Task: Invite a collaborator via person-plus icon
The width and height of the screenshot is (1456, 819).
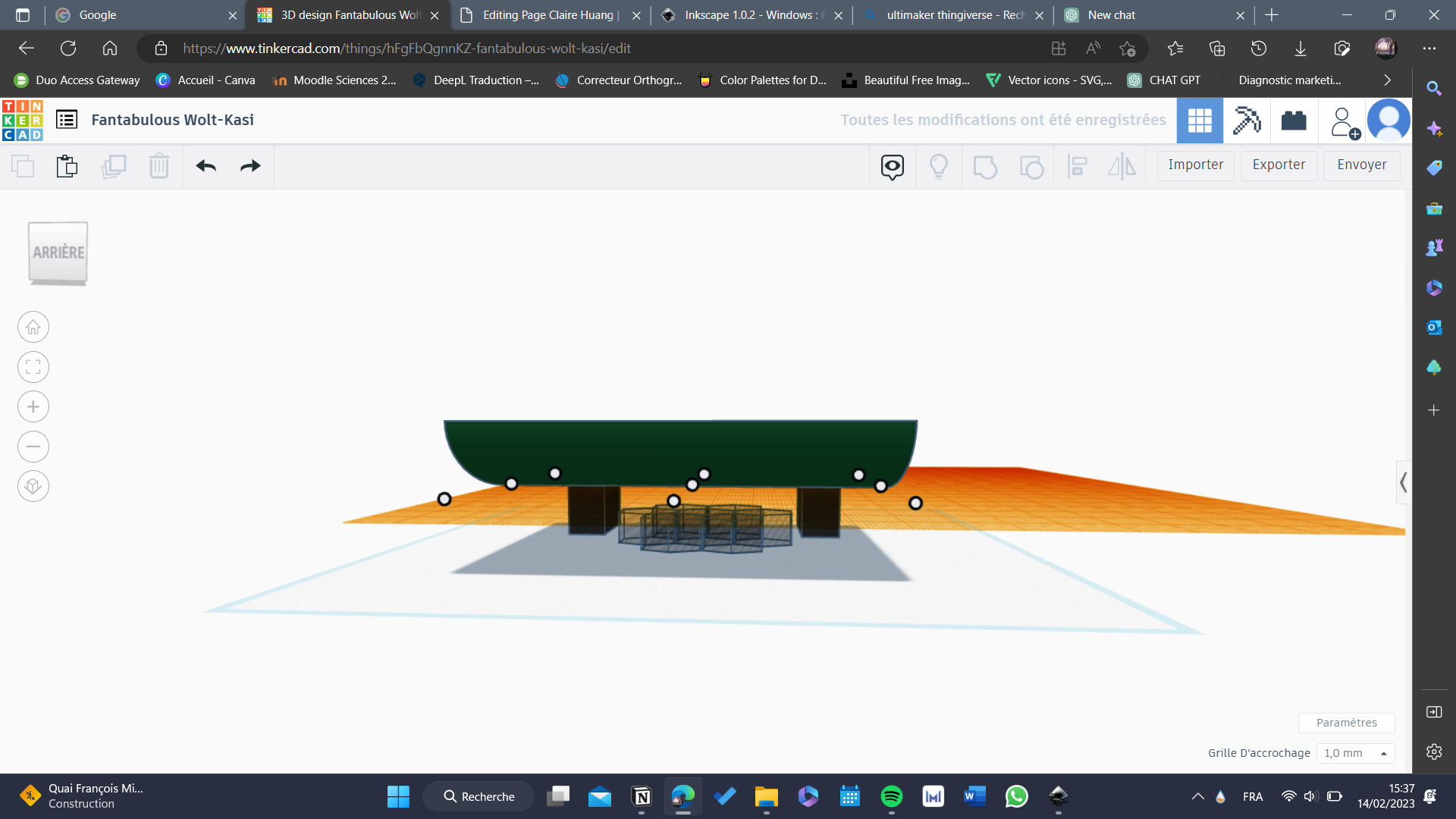Action: pyautogui.click(x=1345, y=122)
